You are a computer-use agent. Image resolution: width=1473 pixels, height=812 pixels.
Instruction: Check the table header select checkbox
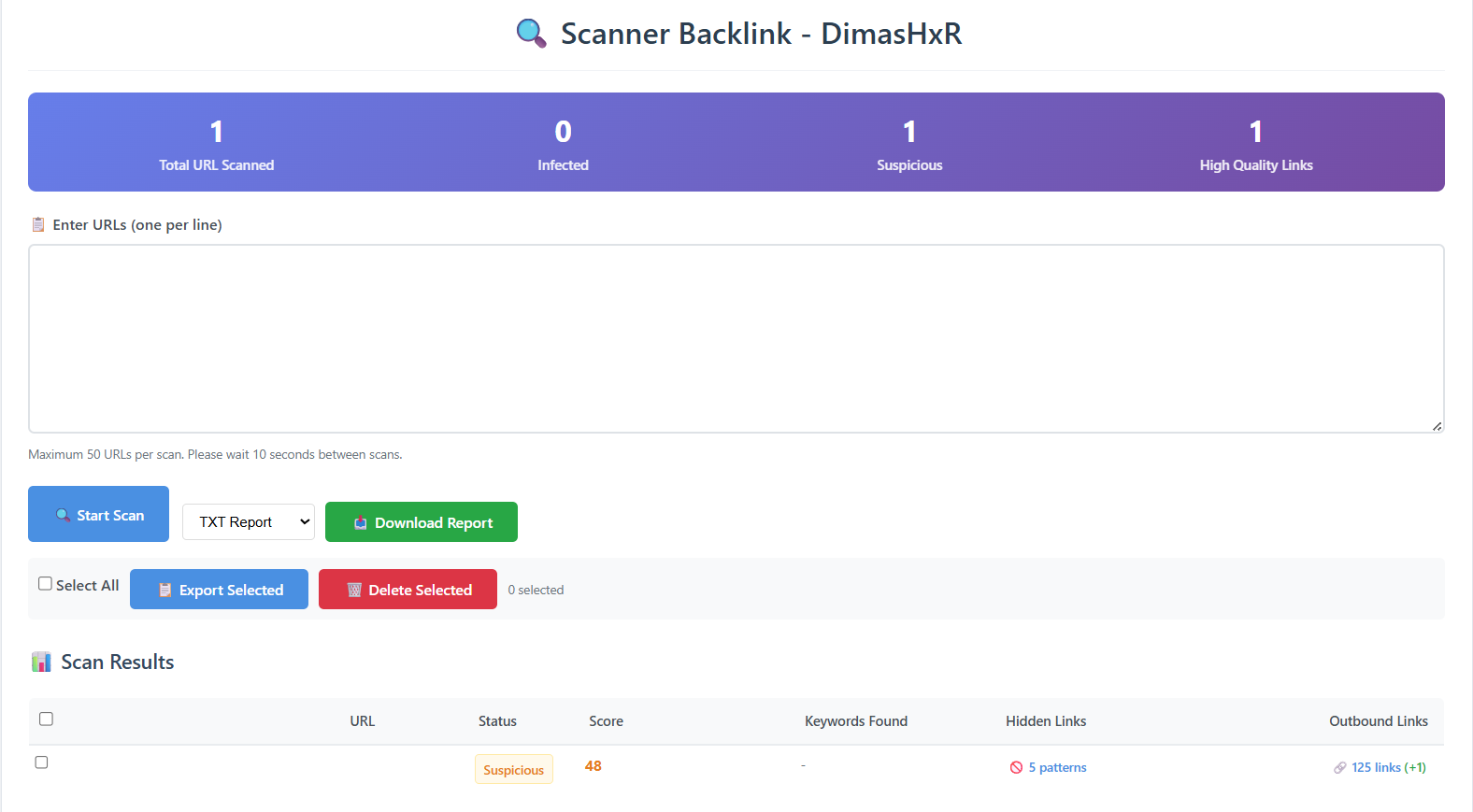coord(46,719)
